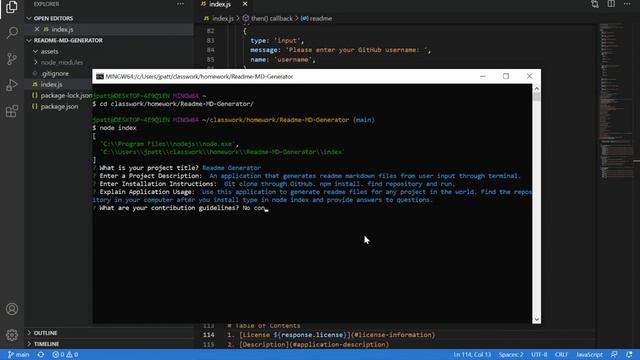
Task: Click the editor minimap
Action: 617,102
